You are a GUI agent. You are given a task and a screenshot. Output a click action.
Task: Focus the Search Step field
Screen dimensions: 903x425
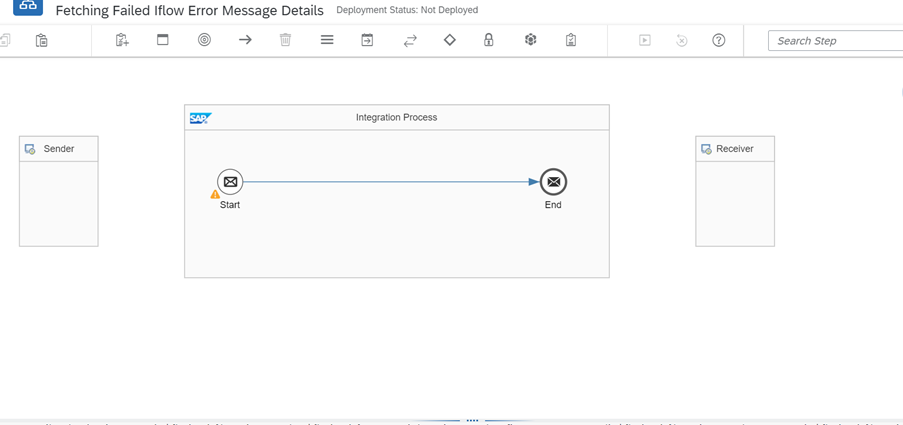(x=835, y=41)
